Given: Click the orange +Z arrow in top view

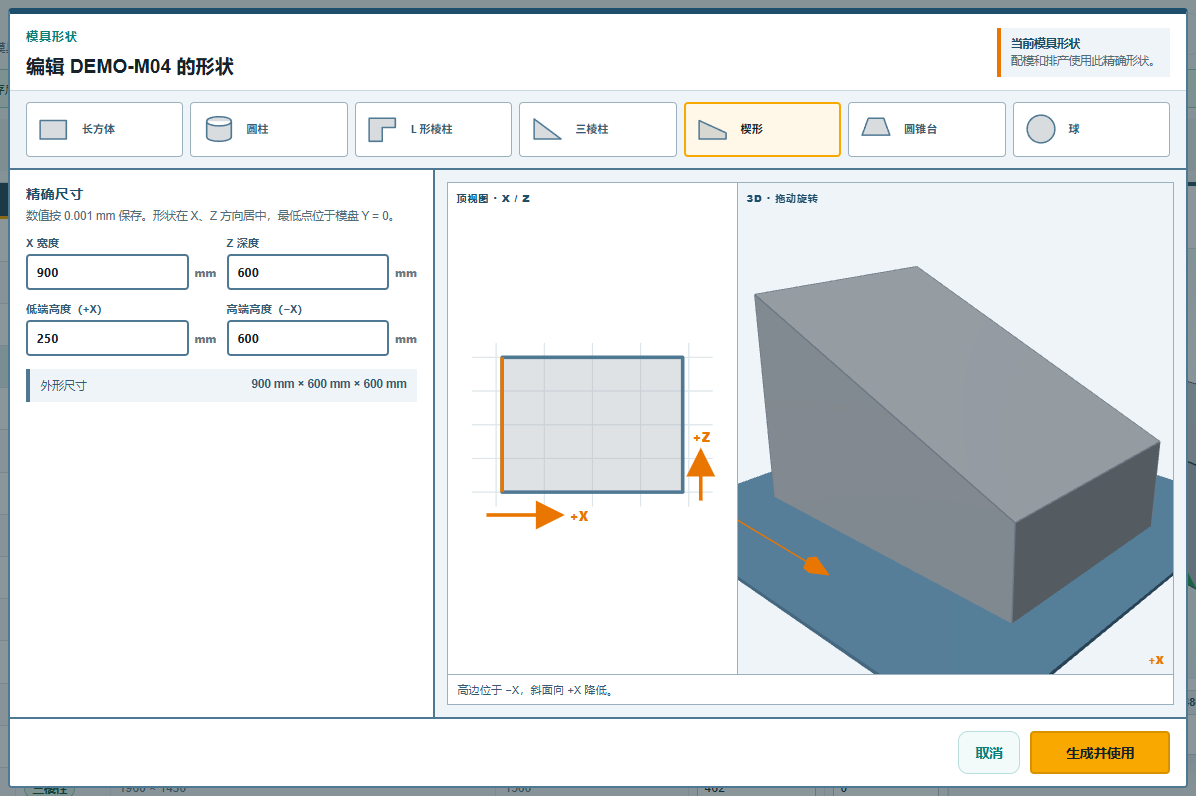Looking at the screenshot, I should click(700, 474).
